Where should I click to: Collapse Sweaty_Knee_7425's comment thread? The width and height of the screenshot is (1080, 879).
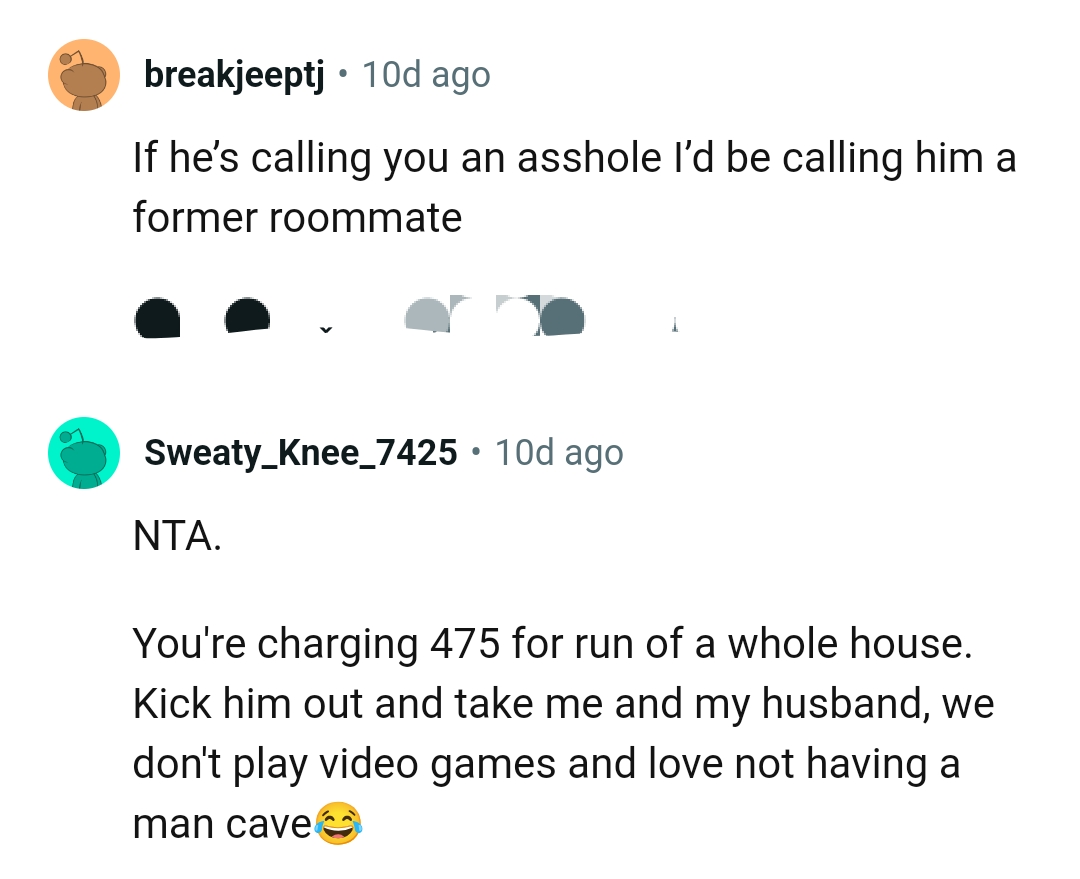coord(84,452)
